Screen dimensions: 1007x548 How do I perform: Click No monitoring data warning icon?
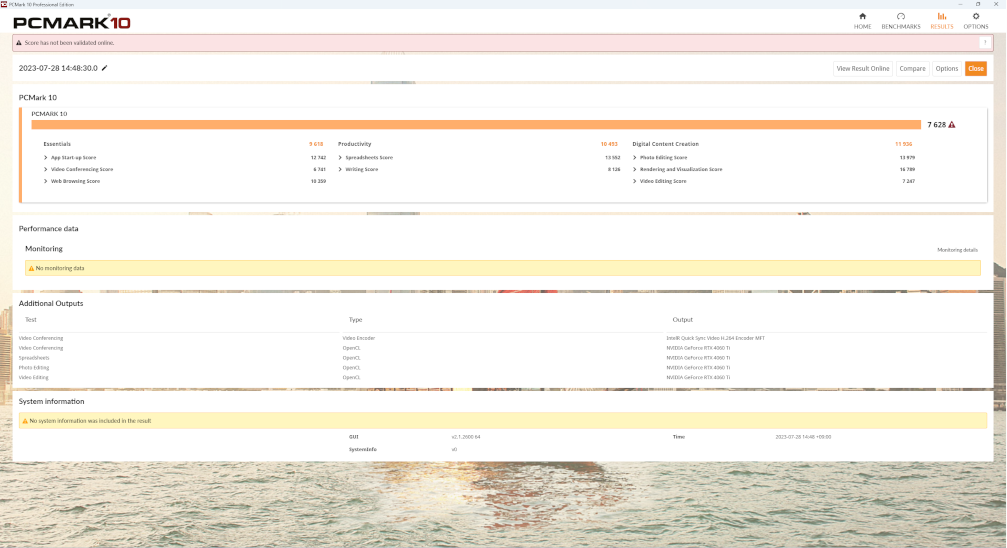[x=31, y=269]
